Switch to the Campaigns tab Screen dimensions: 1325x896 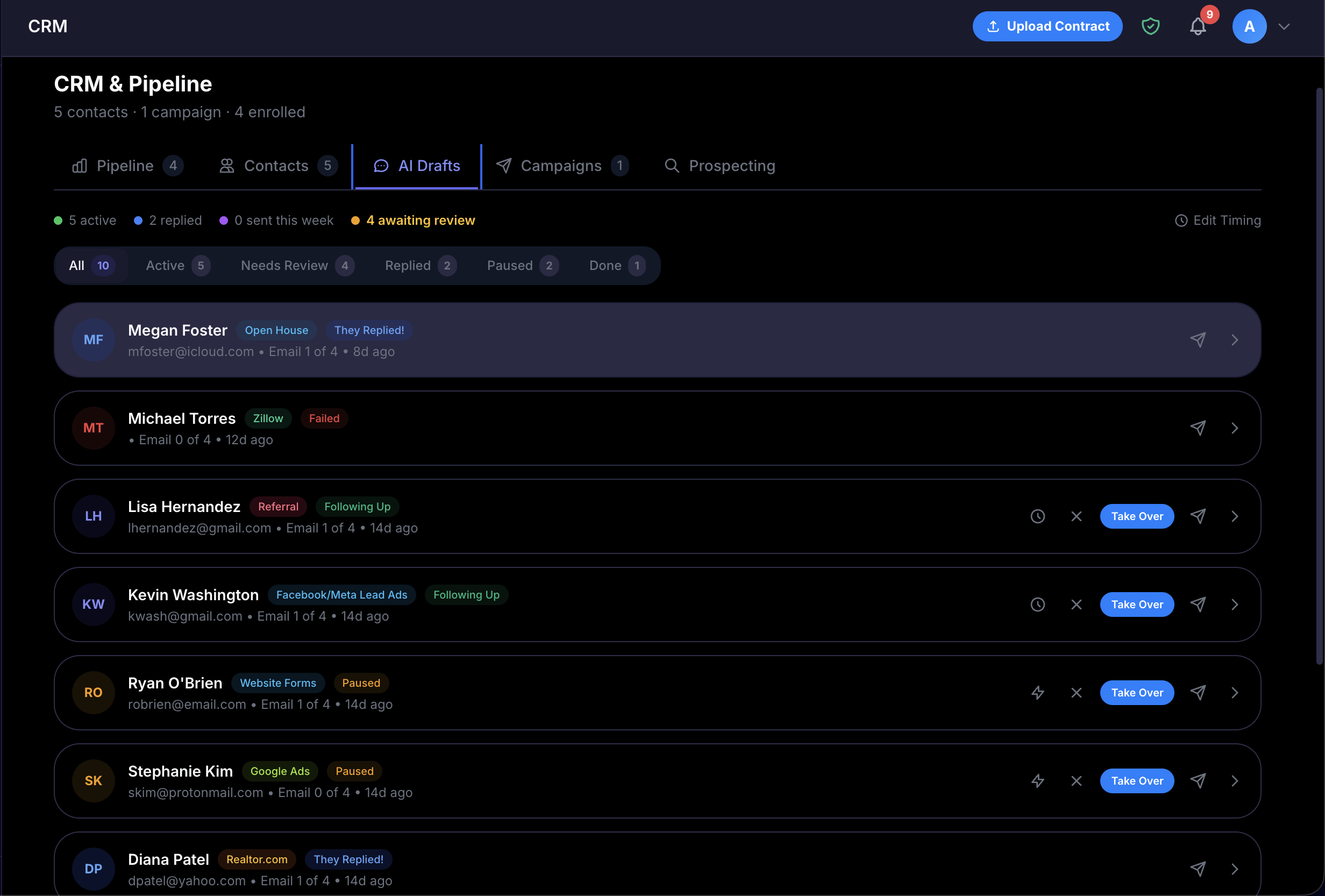pyautogui.click(x=561, y=166)
